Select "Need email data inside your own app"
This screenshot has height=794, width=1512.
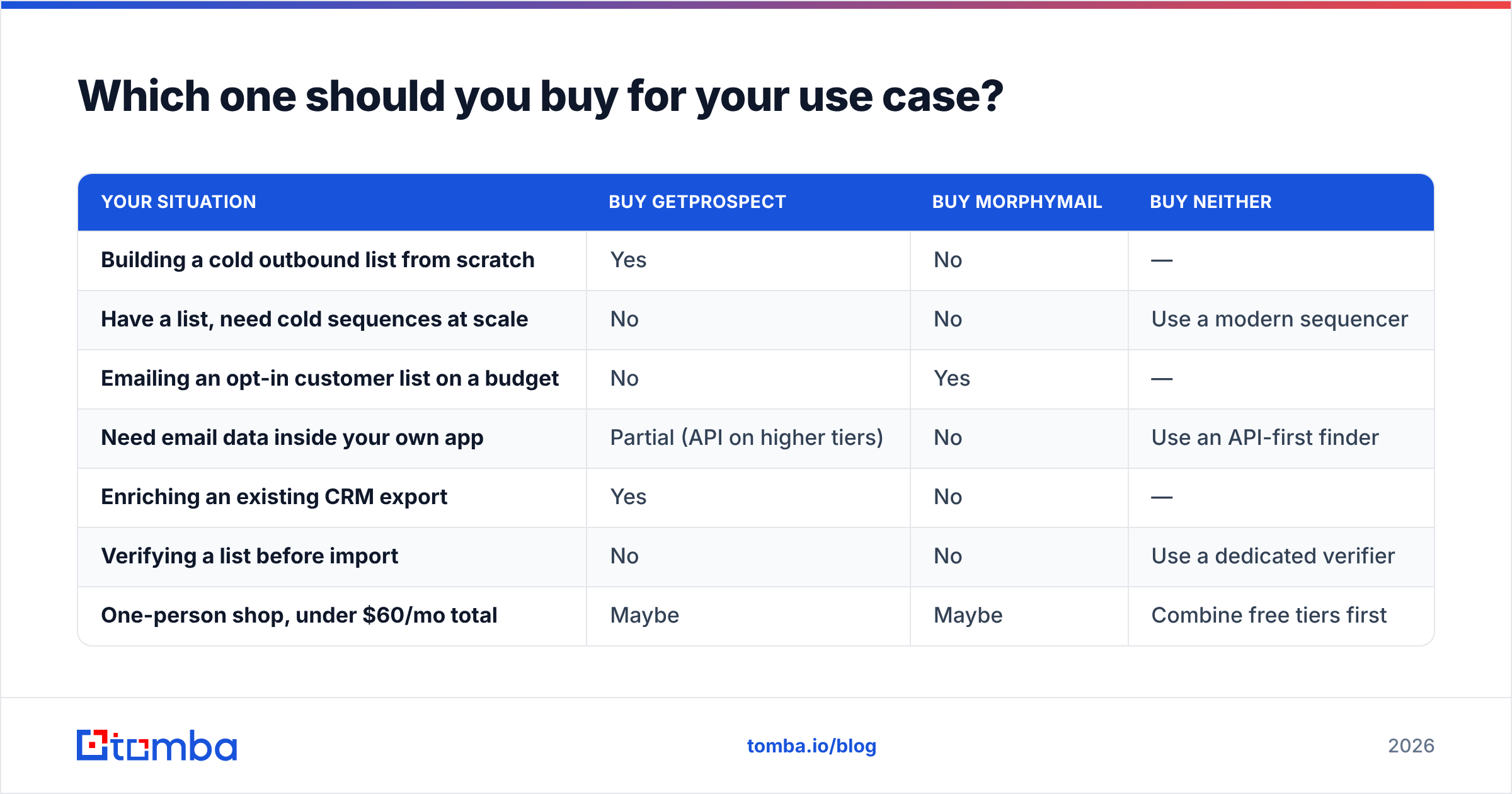click(292, 437)
